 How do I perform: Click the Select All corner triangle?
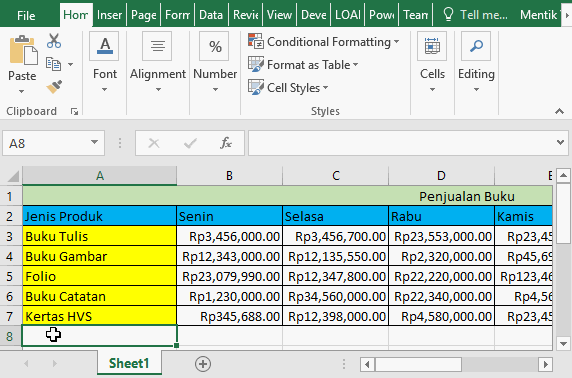(13, 176)
